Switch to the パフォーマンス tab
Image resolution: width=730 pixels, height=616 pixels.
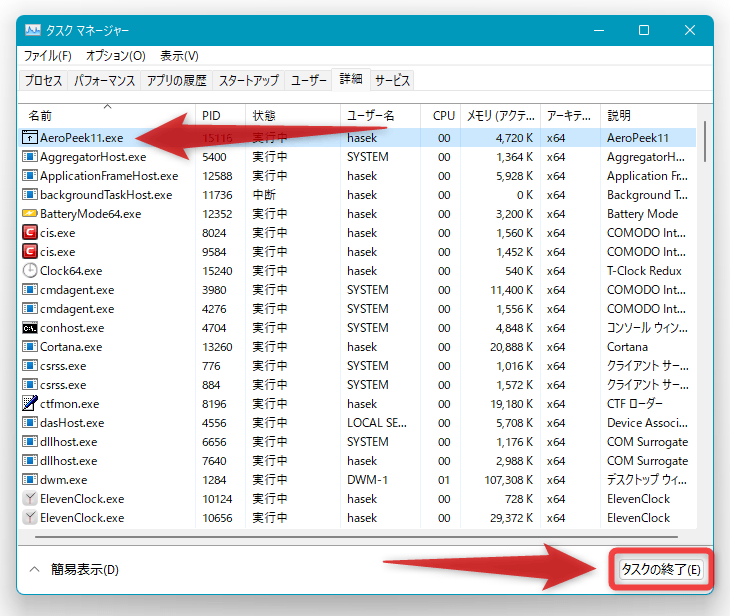pos(104,81)
